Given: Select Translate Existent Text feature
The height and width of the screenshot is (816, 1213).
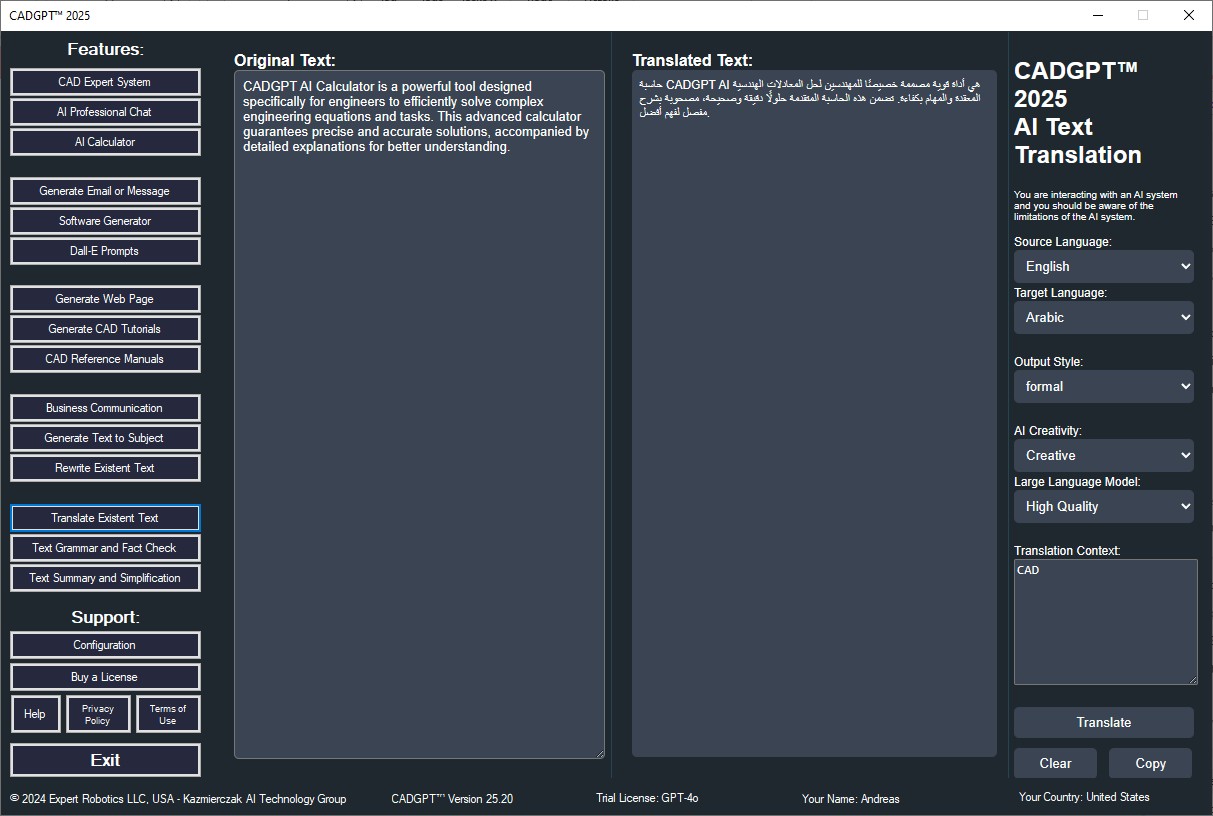Looking at the screenshot, I should [105, 518].
